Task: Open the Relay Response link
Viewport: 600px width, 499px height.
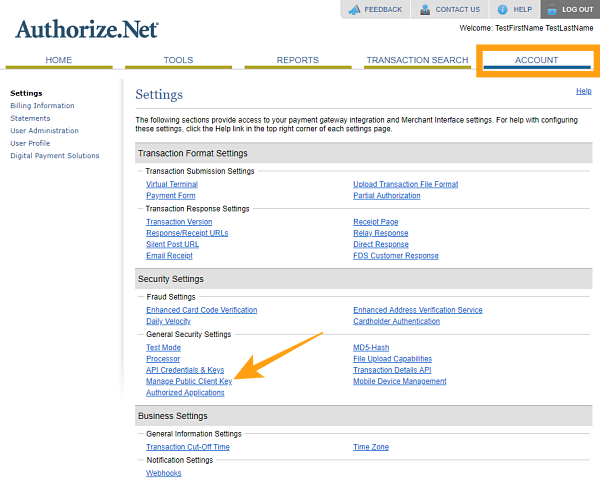Action: [x=381, y=233]
